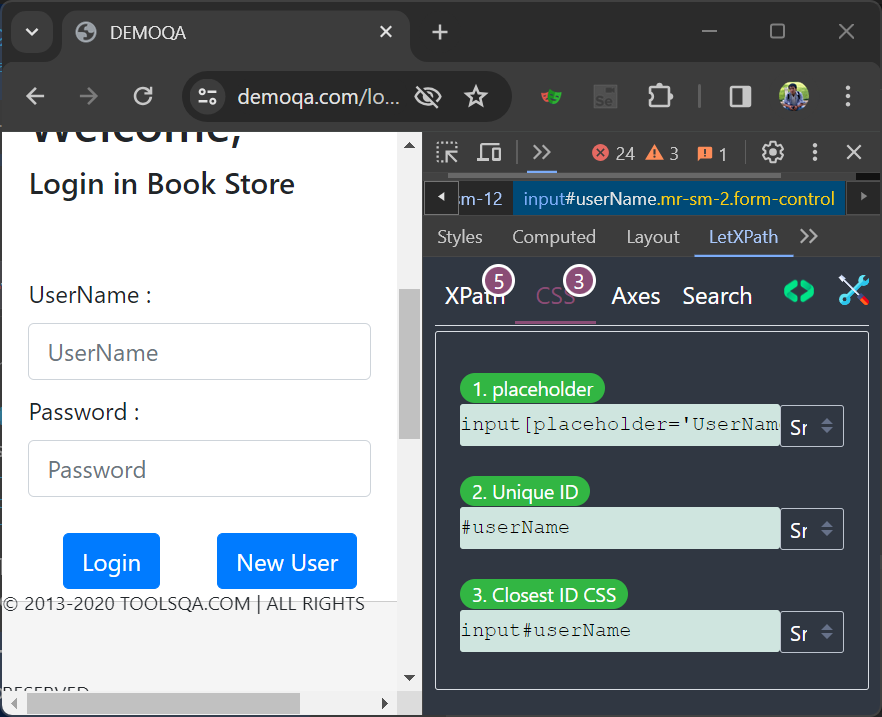Screen dimensions: 882x717
Task: Open LetXPath tools wrench icon
Action: tap(853, 291)
